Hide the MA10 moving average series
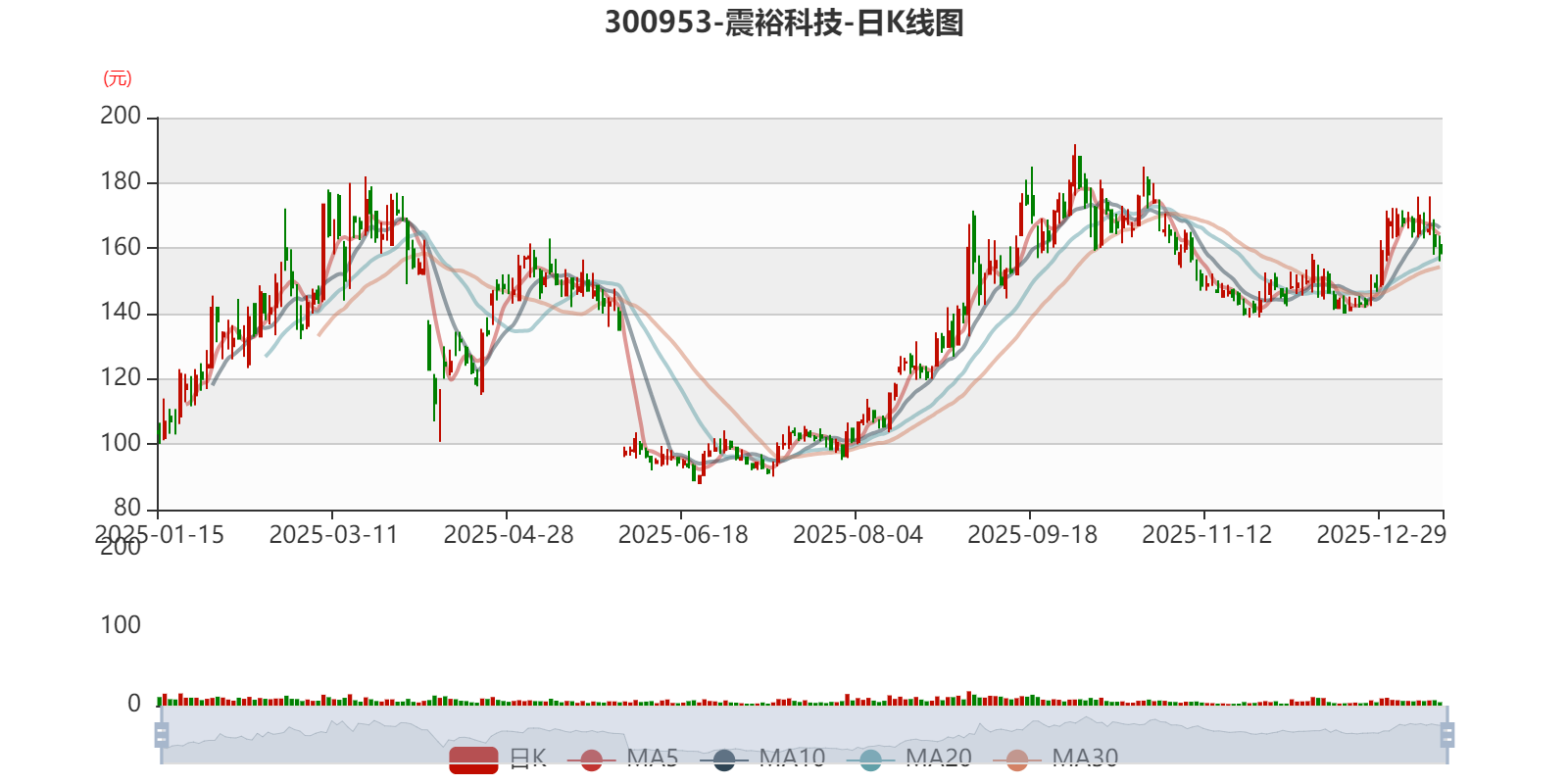1568x784 pixels. pos(762,759)
